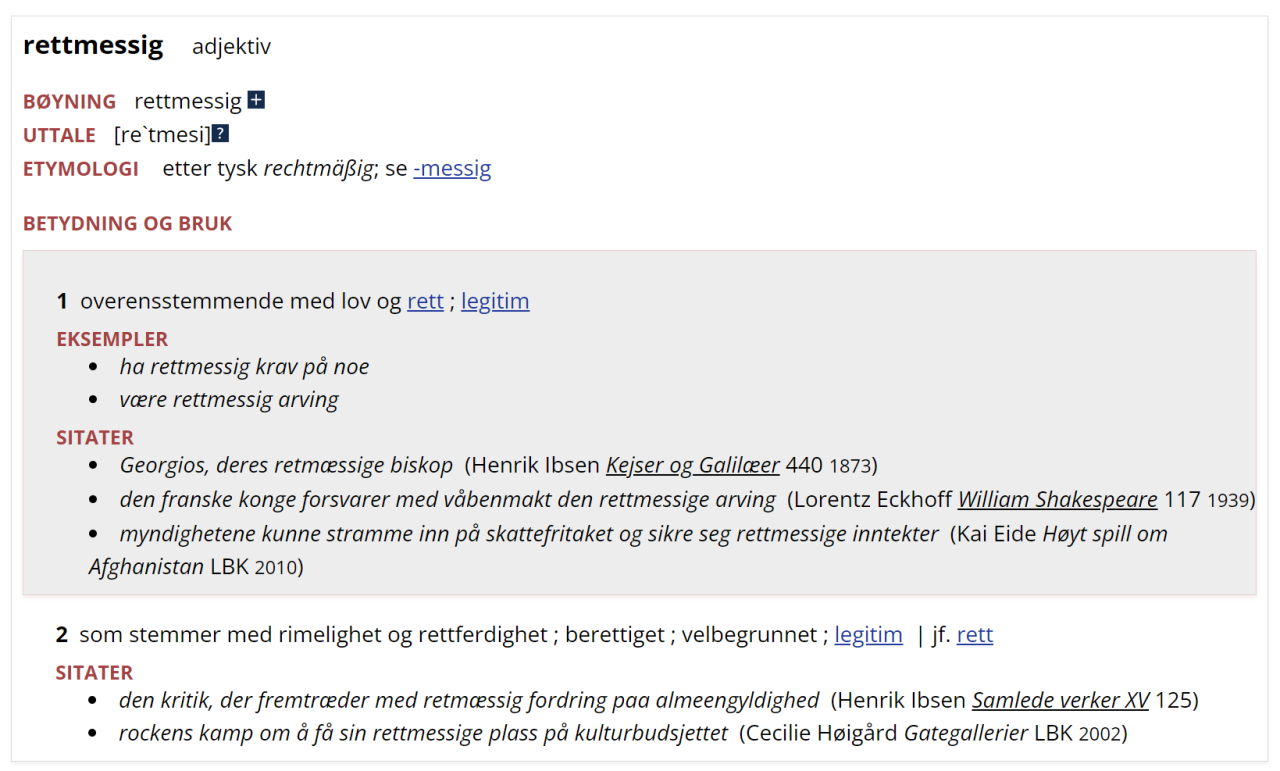Click the 'BETYDNING OG BRUK' heading

(127, 223)
